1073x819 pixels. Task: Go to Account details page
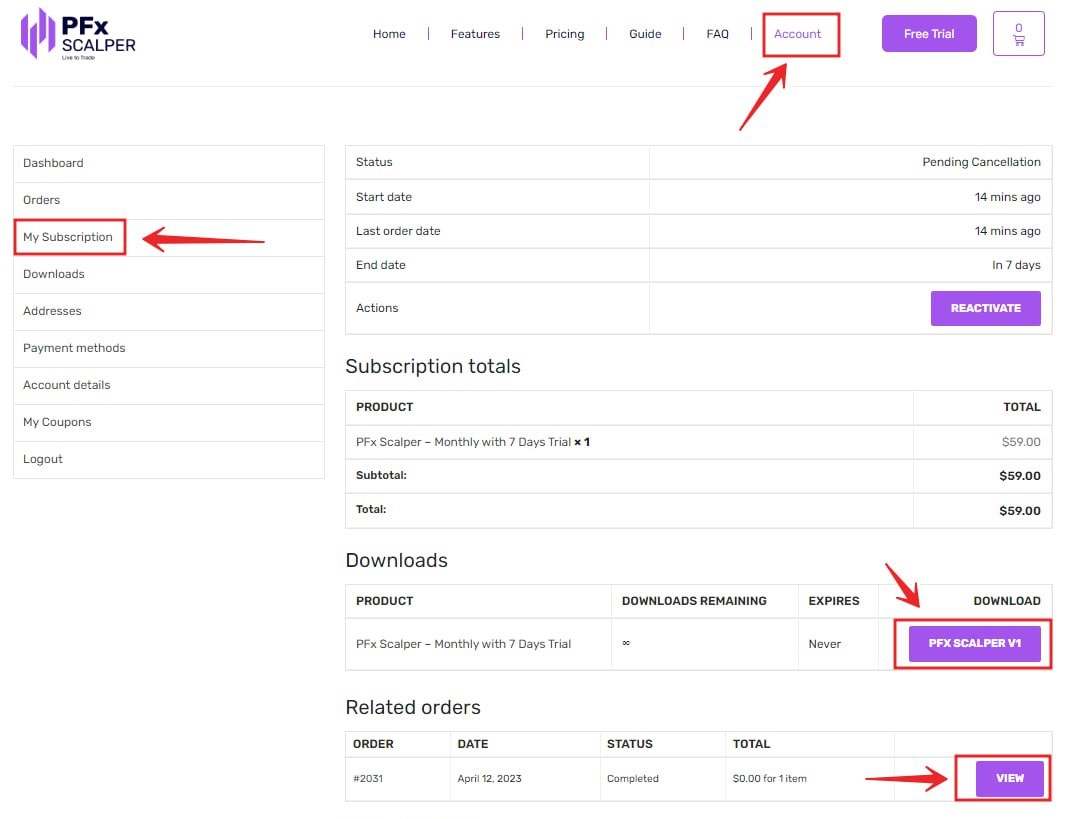[67, 385]
